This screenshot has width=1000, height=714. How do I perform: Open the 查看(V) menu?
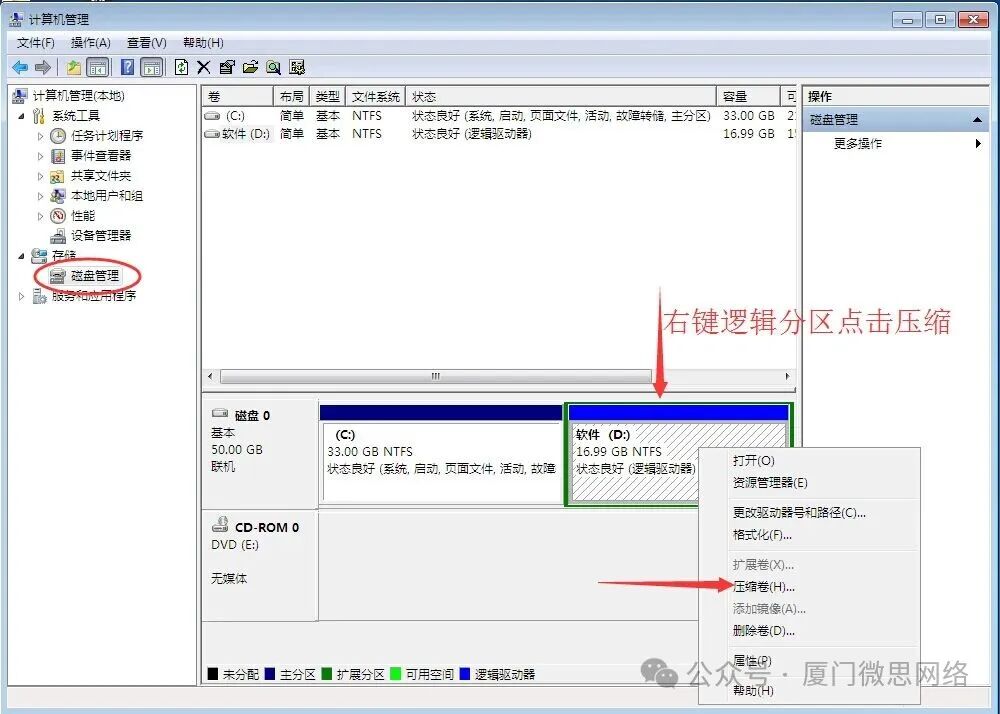147,43
